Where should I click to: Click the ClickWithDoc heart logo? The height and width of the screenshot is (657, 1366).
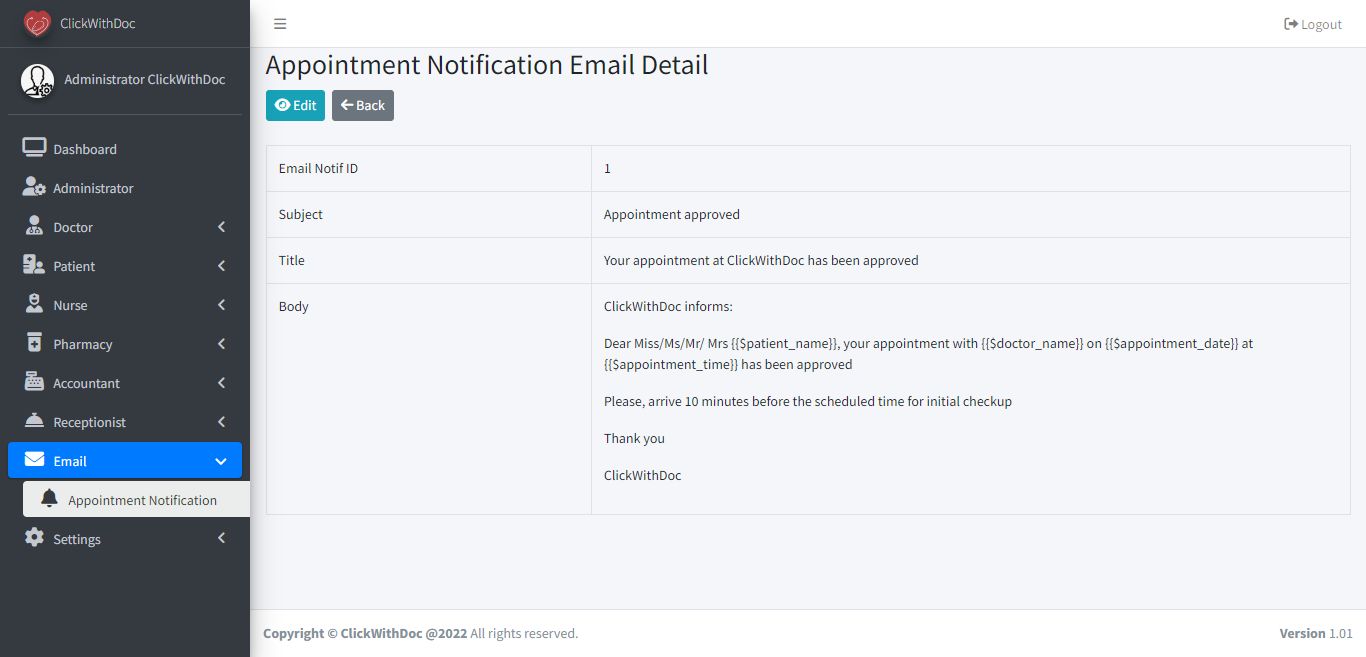pyautogui.click(x=37, y=23)
